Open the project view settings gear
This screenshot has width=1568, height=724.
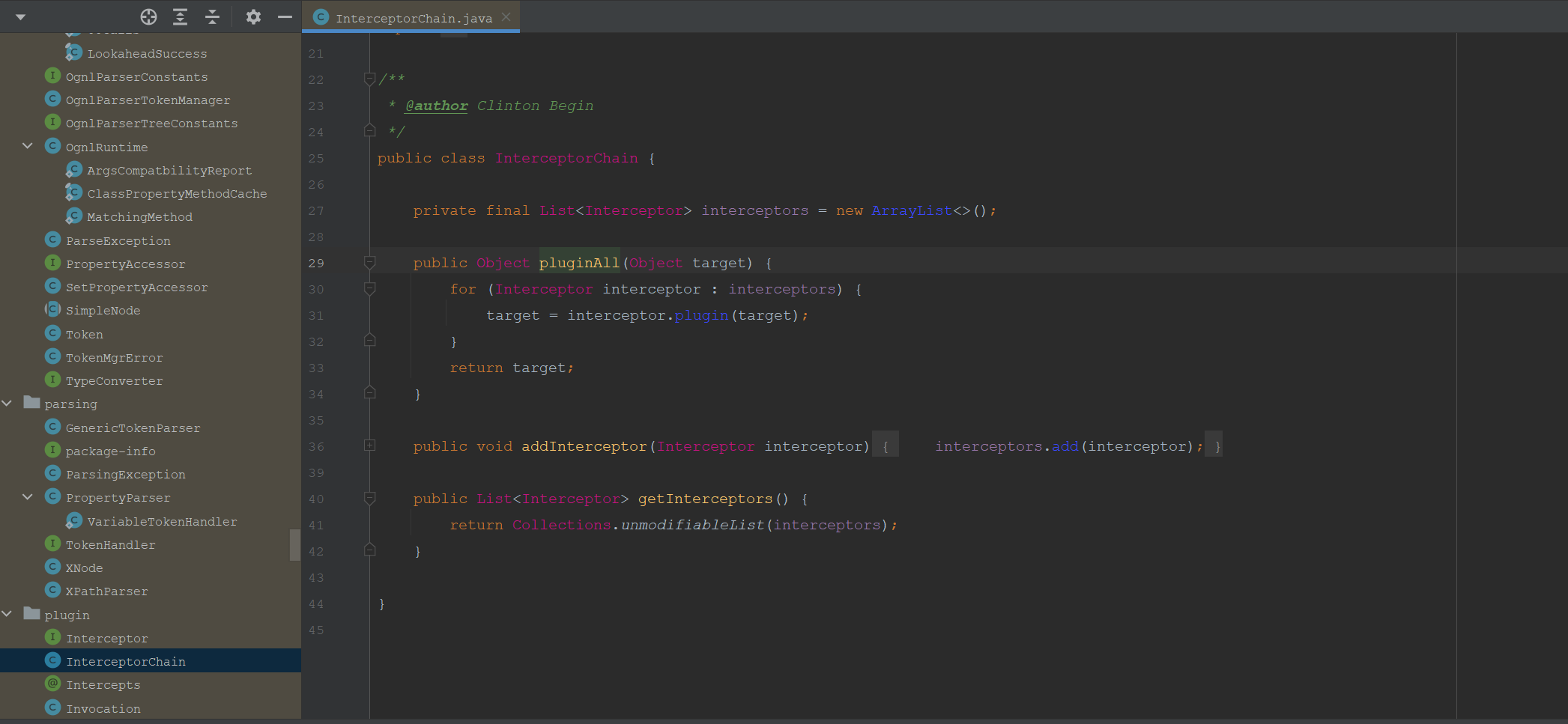pyautogui.click(x=253, y=16)
